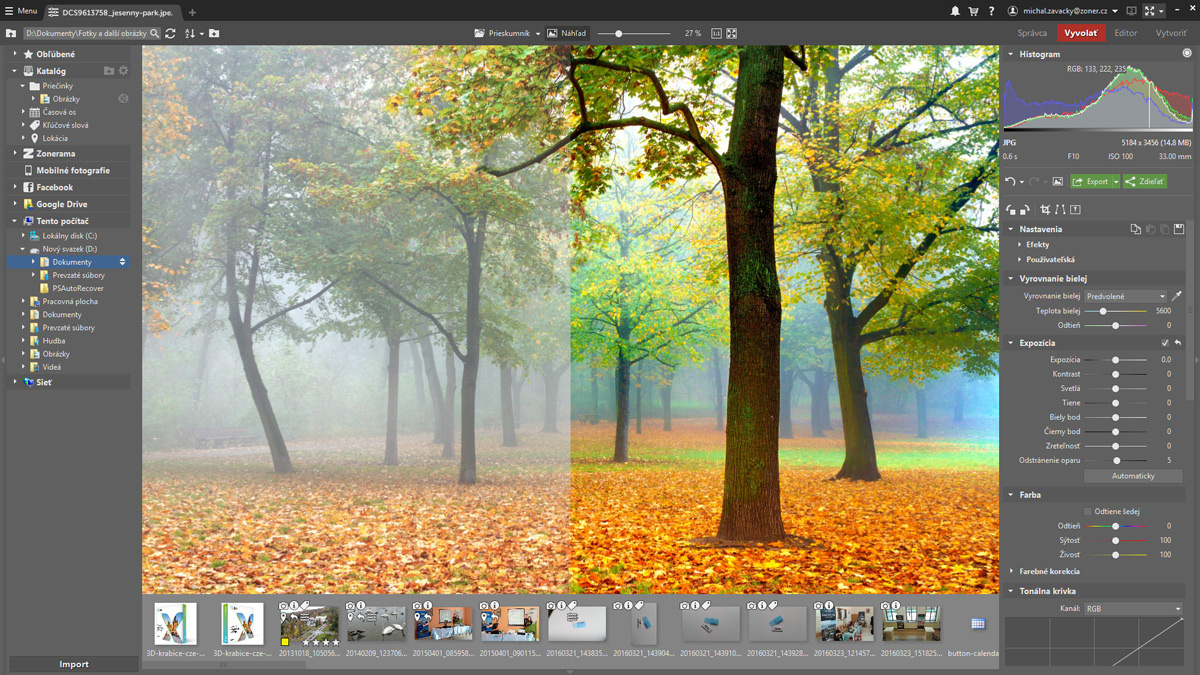
Task: Click the Teplota bielej slider handle
Action: tap(1103, 311)
